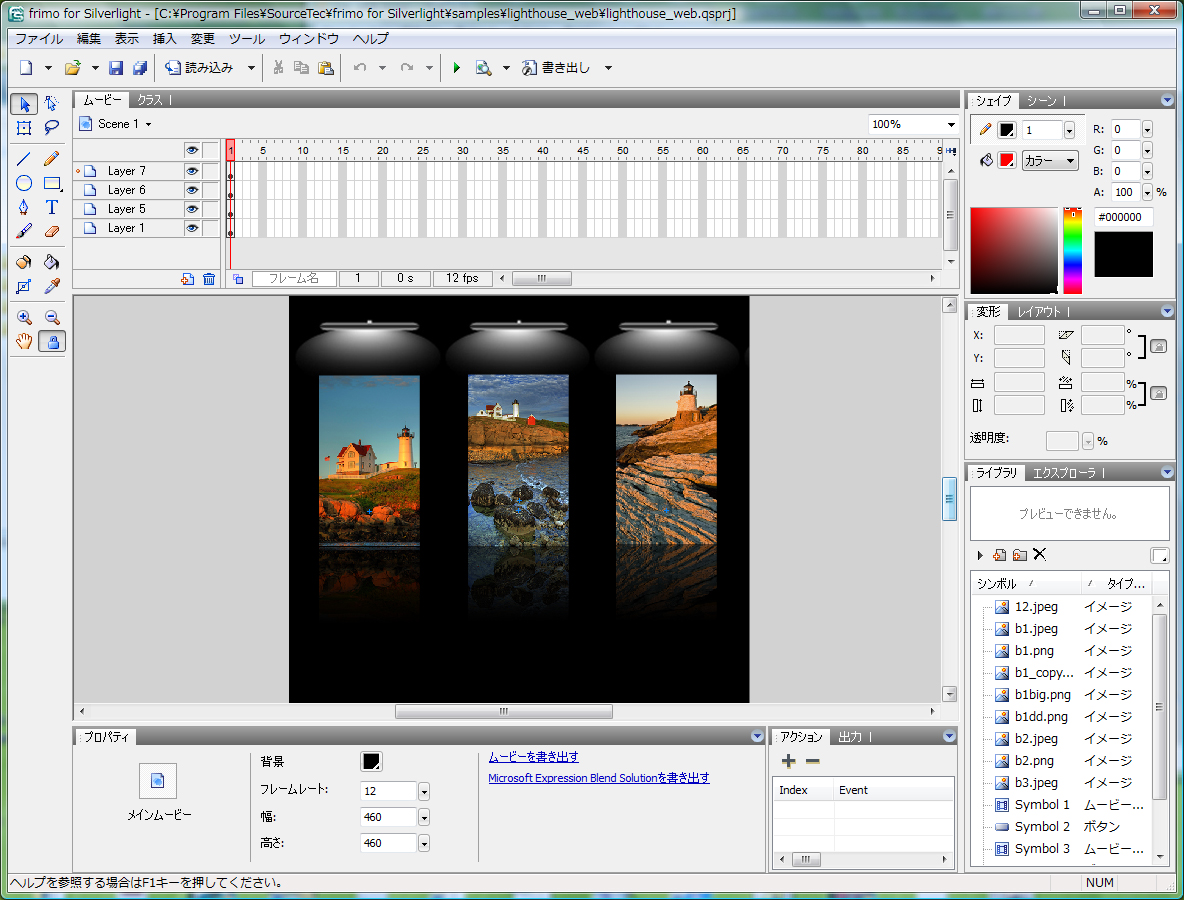Select the subselection node tool

(51, 103)
